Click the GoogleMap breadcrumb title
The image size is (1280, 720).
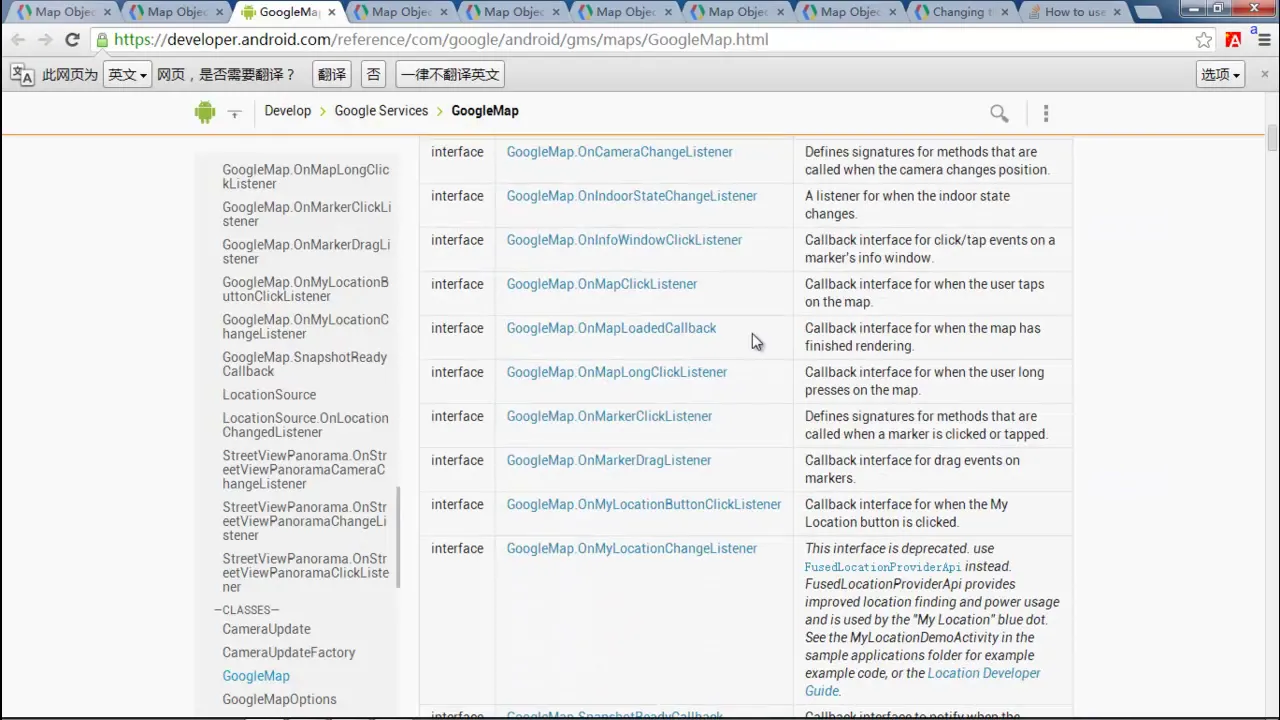[x=485, y=111]
